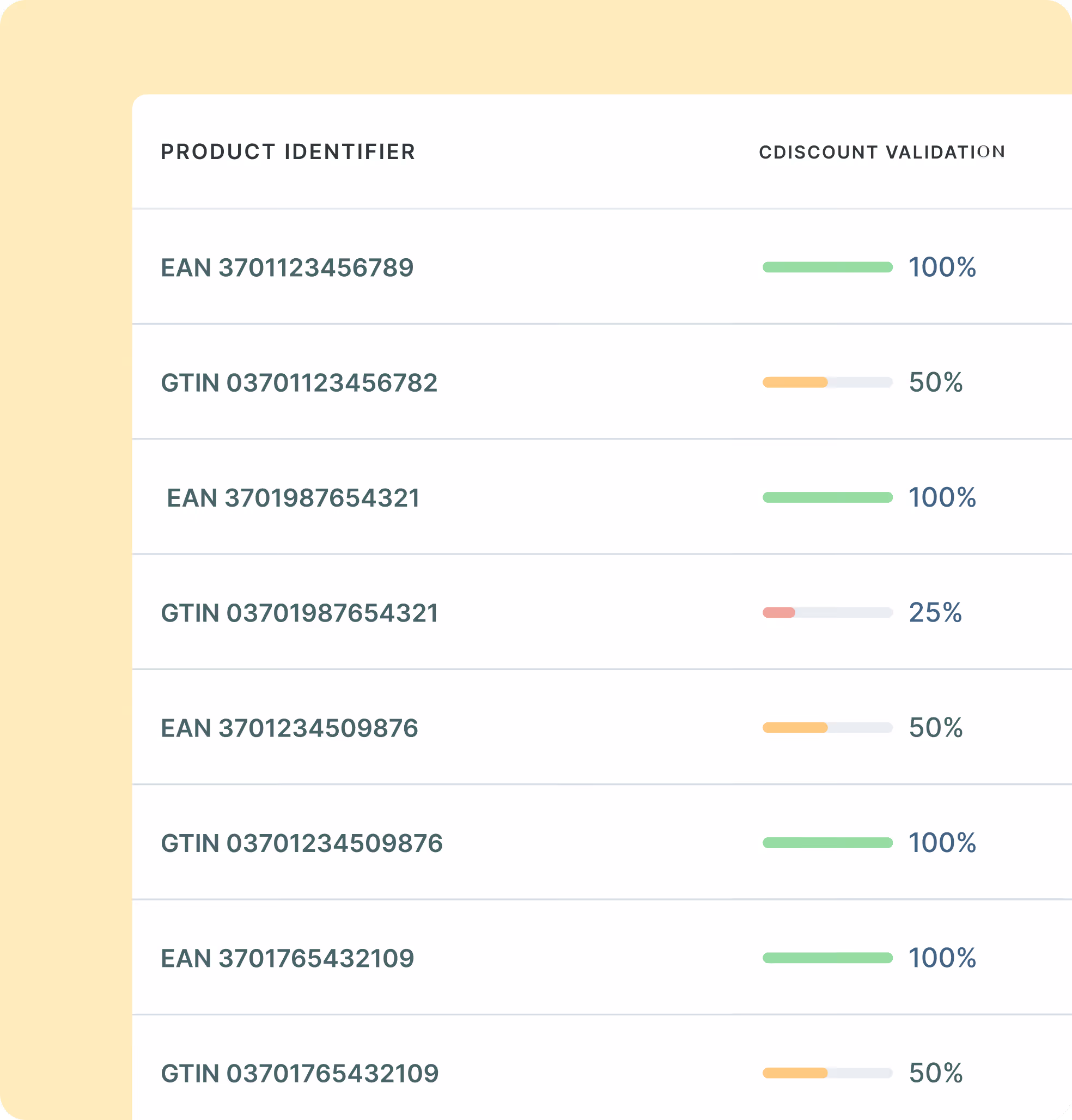
Task: Click green validation bar for EAN 3701987654321
Action: click(x=827, y=498)
